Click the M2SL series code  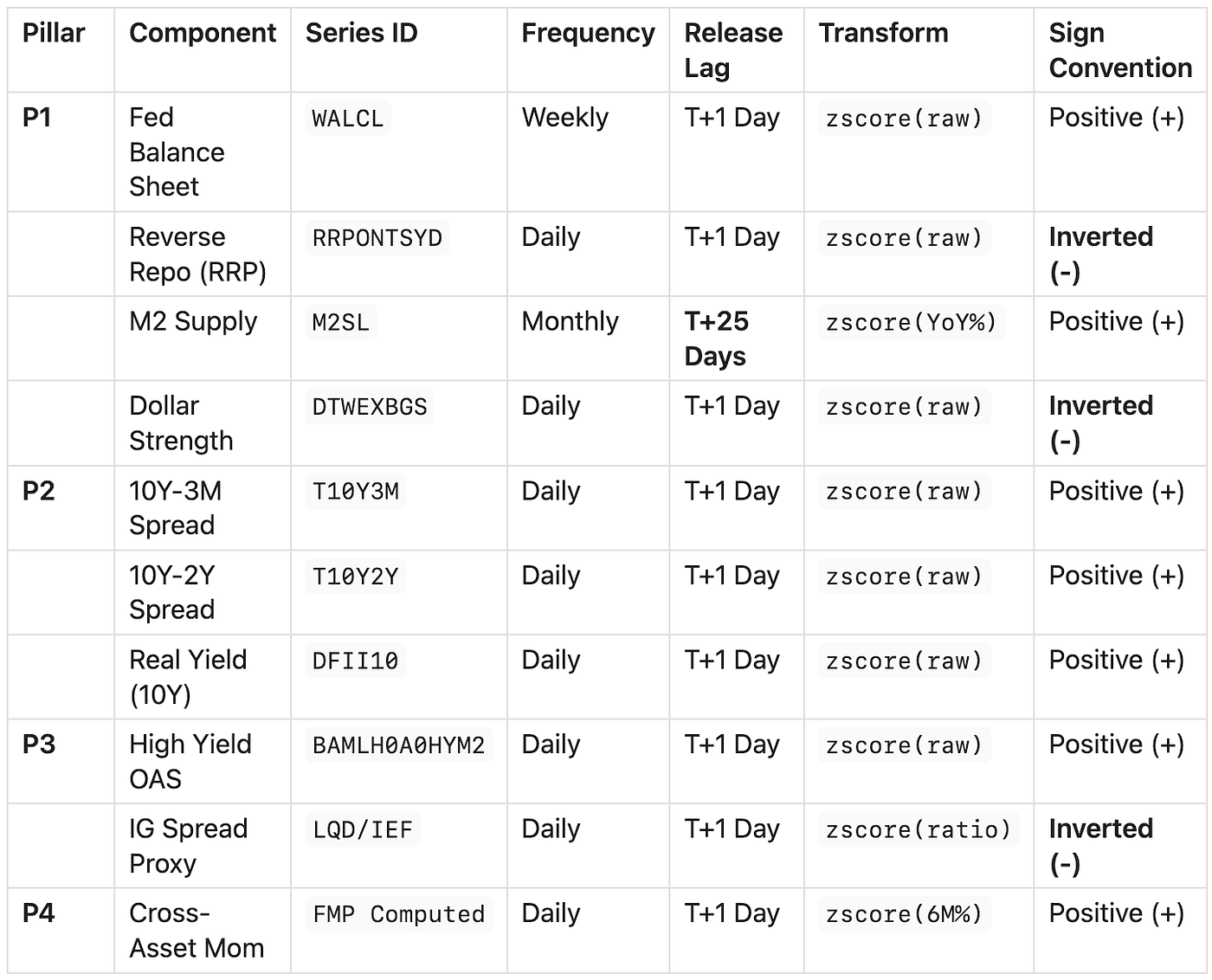[340, 322]
